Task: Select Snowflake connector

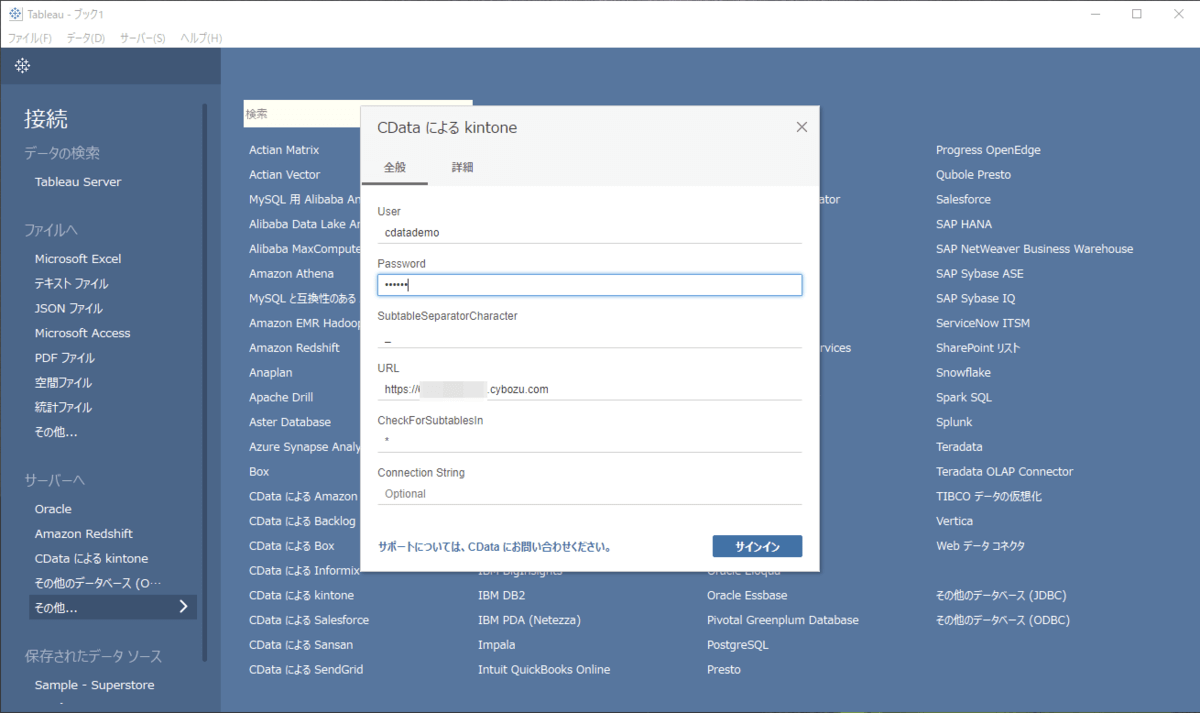Action: (x=963, y=373)
